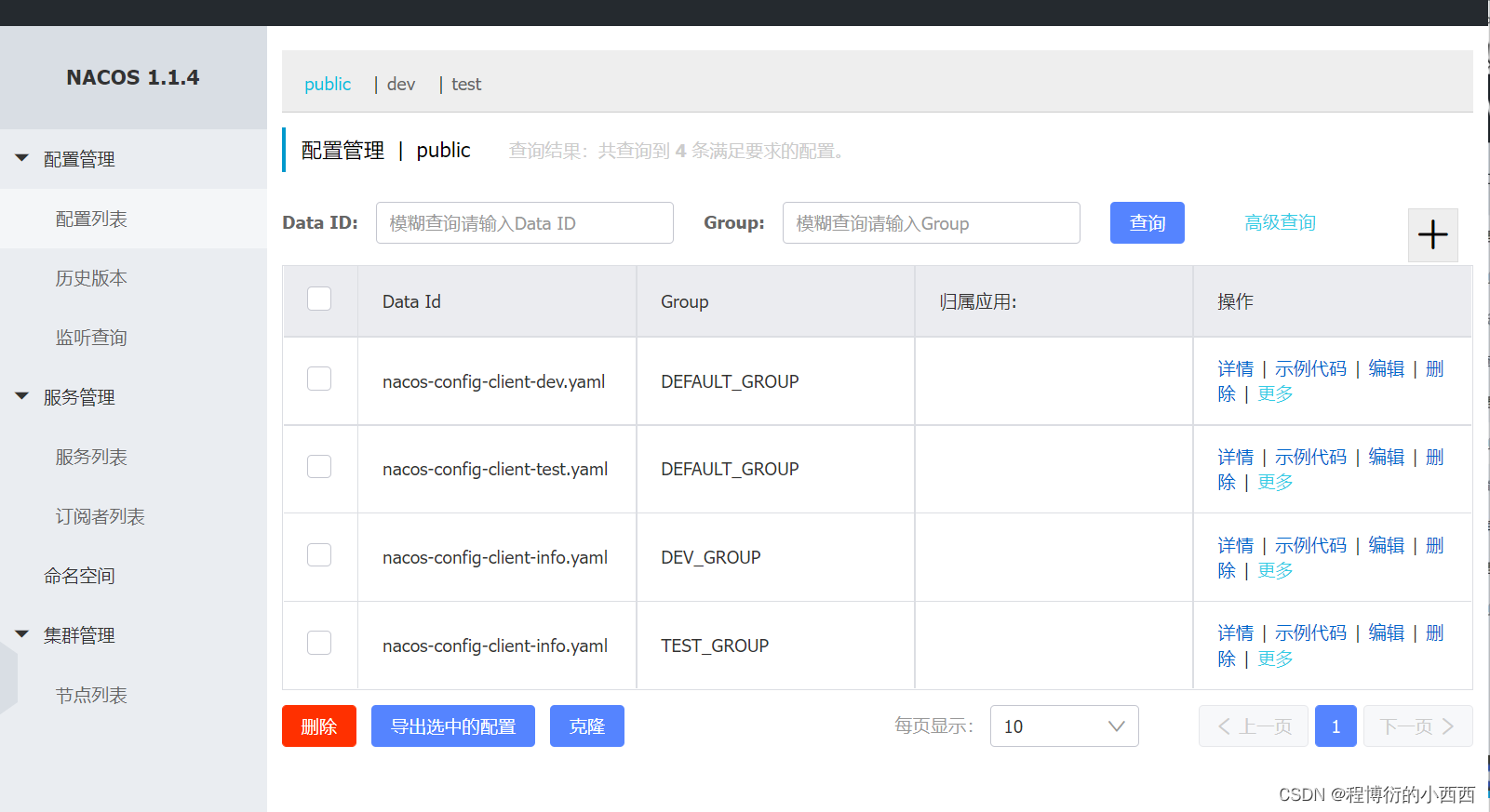Open 服务列表 in the sidebar

point(91,457)
